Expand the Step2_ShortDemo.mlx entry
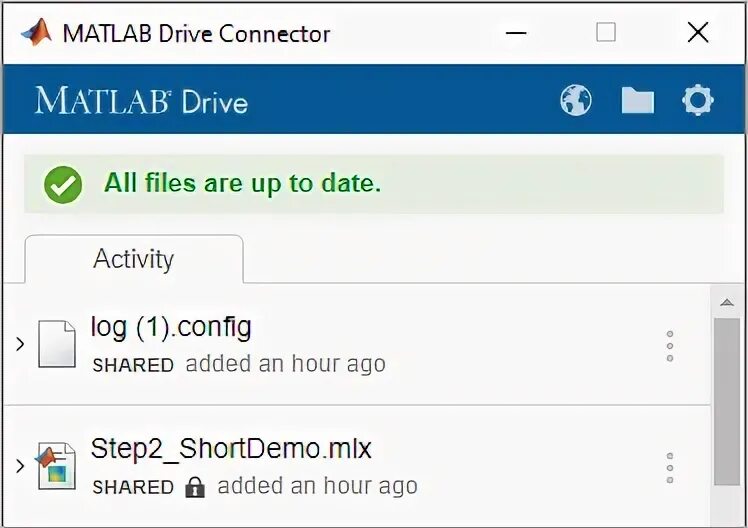Viewport: 748px width, 528px height. coord(20,466)
